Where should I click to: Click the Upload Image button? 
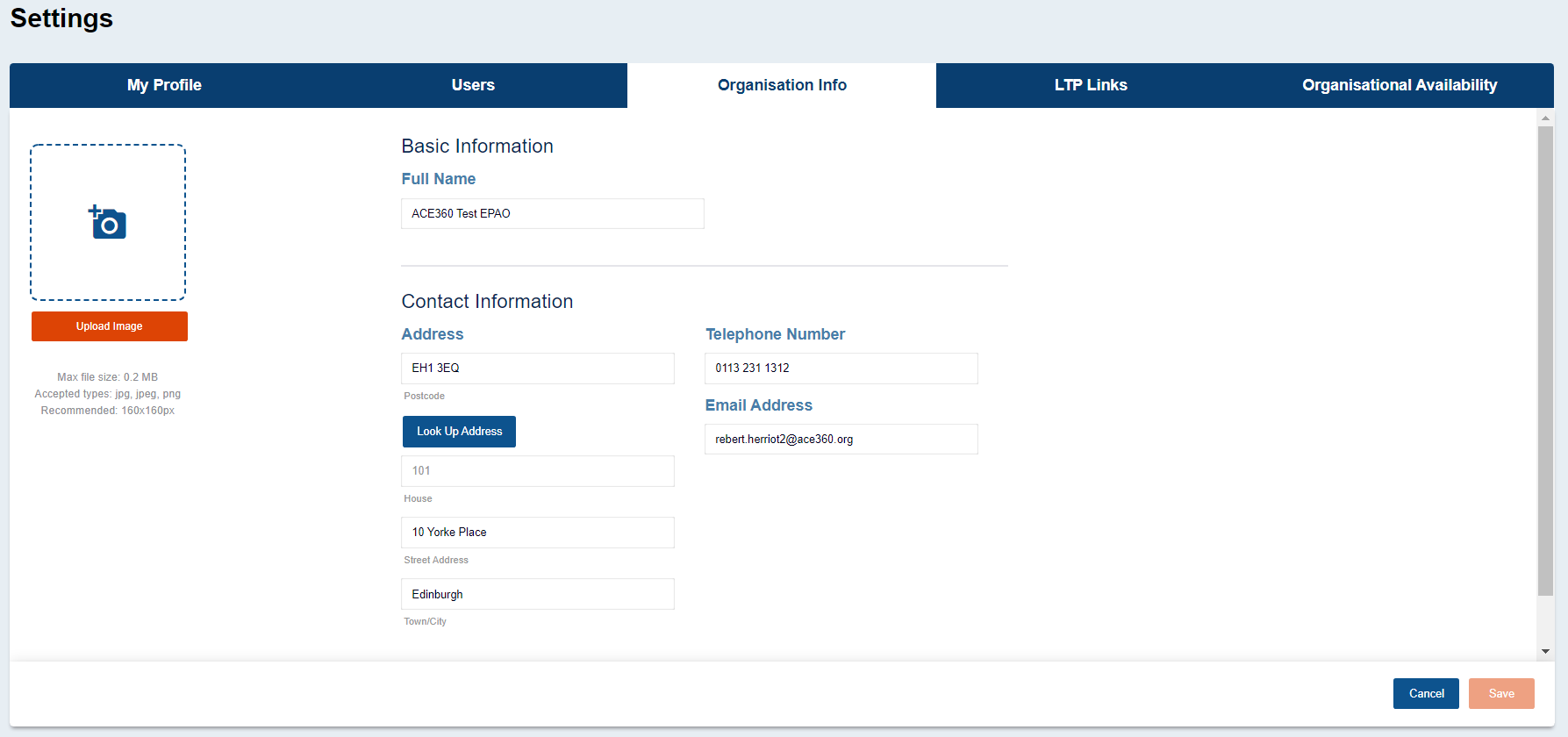[x=110, y=326]
